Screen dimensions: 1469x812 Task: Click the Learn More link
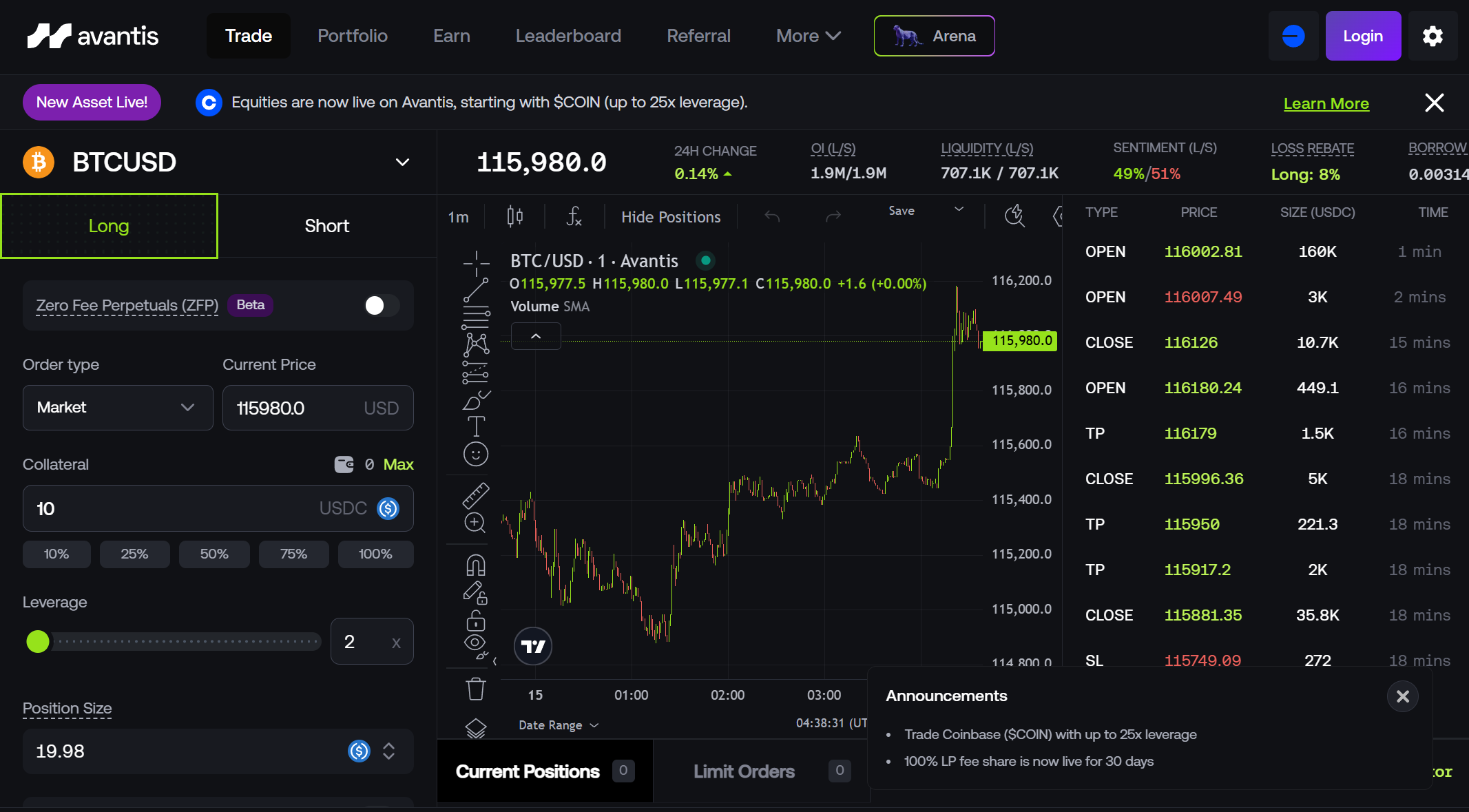pyautogui.click(x=1326, y=103)
